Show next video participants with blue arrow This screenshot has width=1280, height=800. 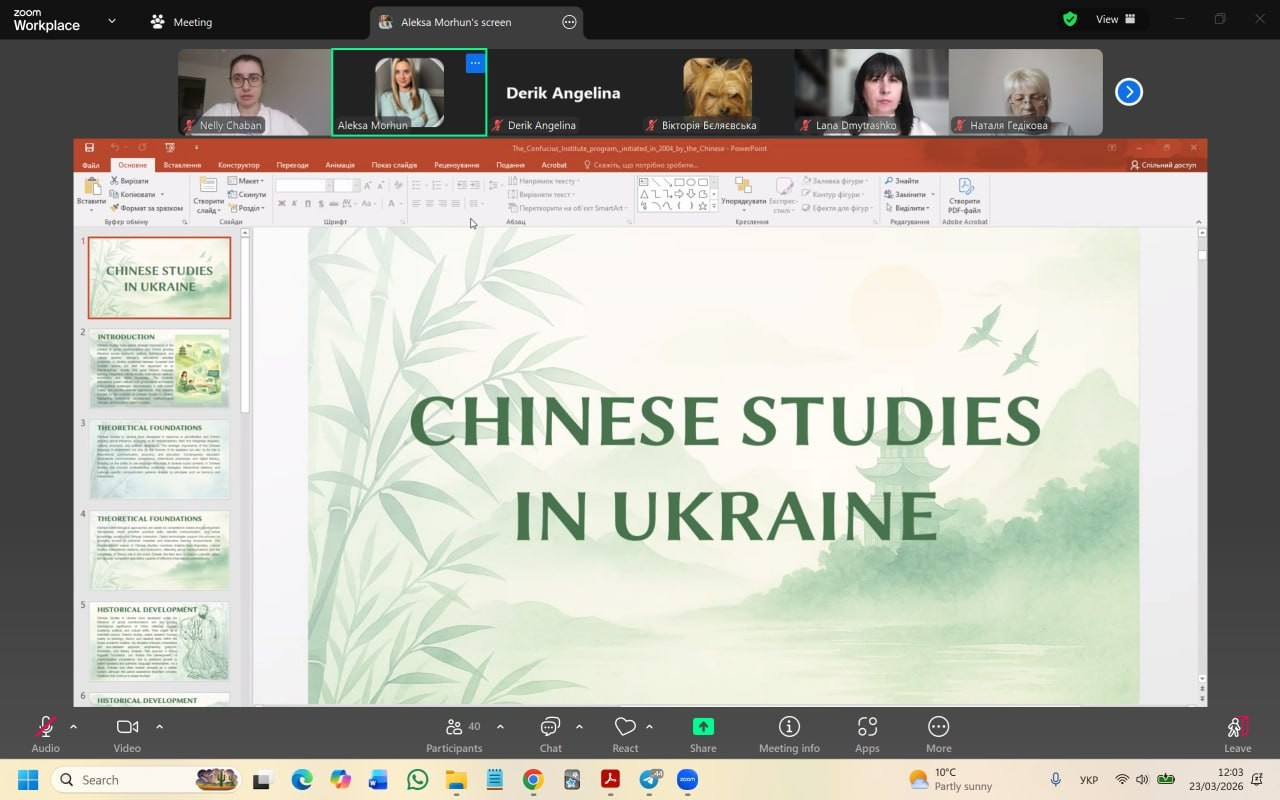pyautogui.click(x=1128, y=92)
